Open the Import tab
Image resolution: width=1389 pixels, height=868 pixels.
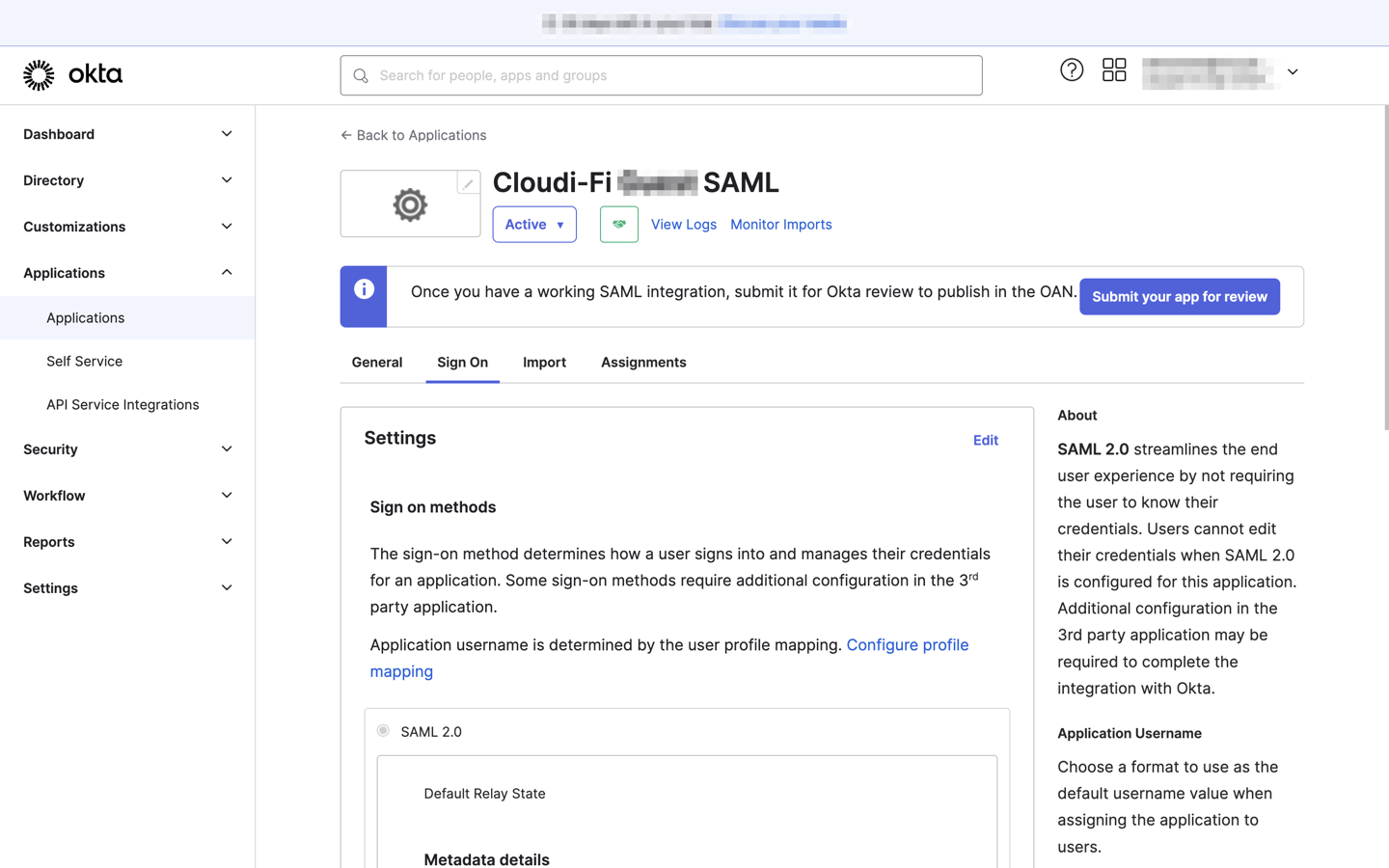(x=544, y=362)
